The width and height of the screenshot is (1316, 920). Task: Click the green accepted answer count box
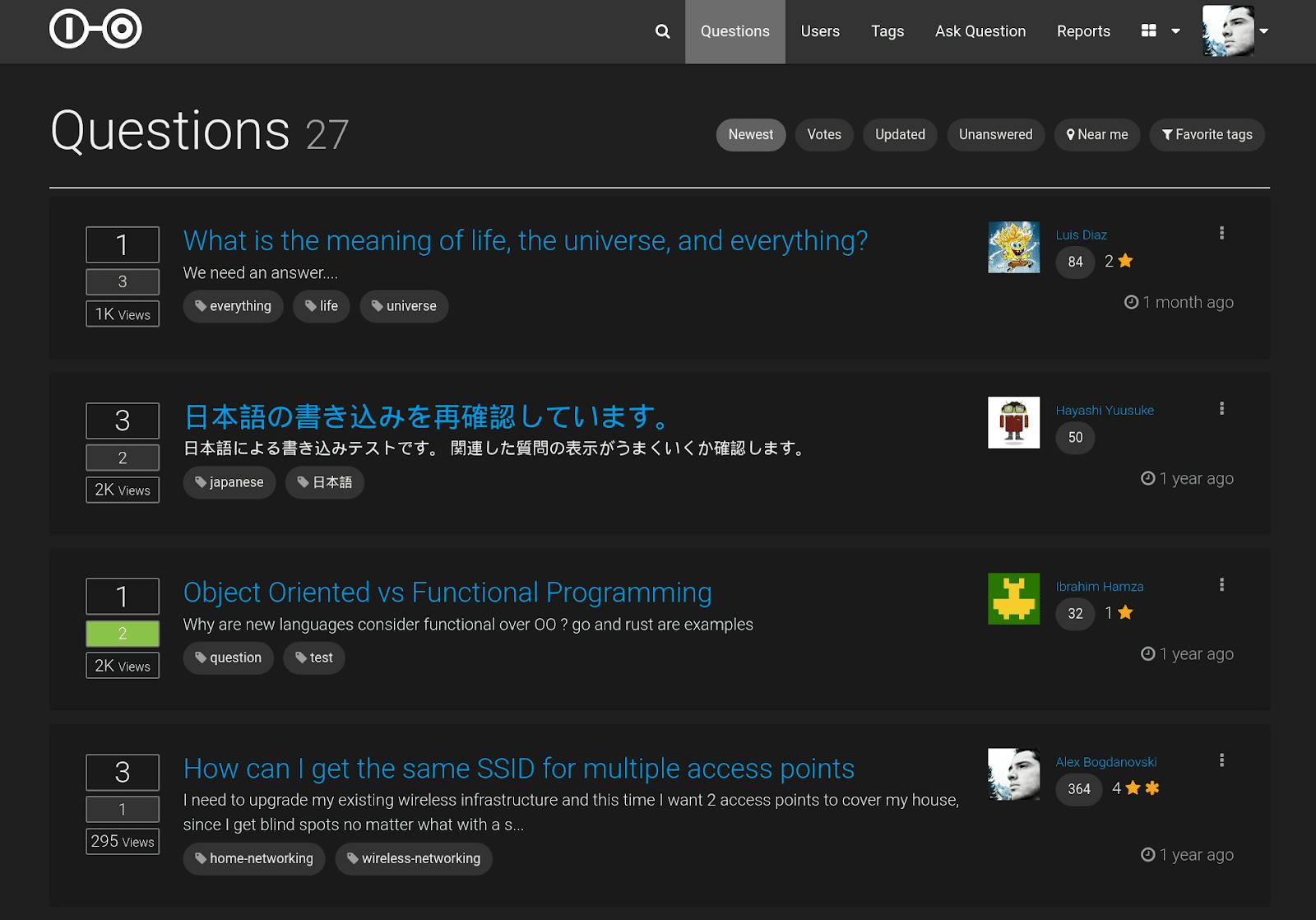click(x=123, y=634)
